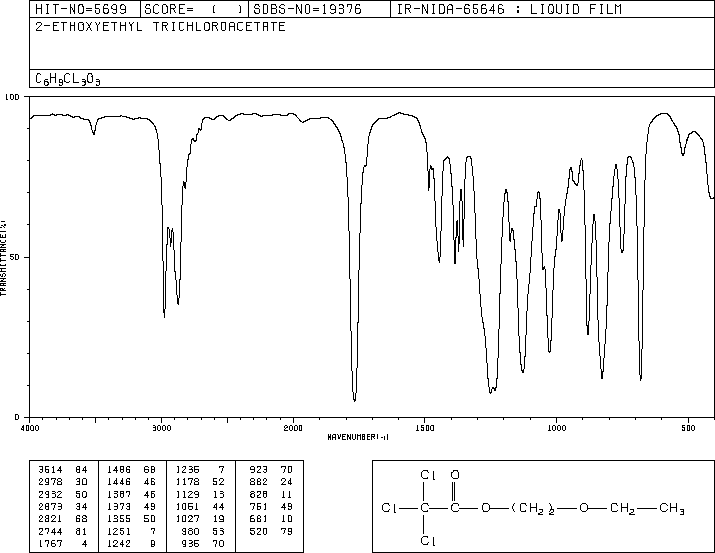Select peak value 1446 in the table

click(x=119, y=482)
